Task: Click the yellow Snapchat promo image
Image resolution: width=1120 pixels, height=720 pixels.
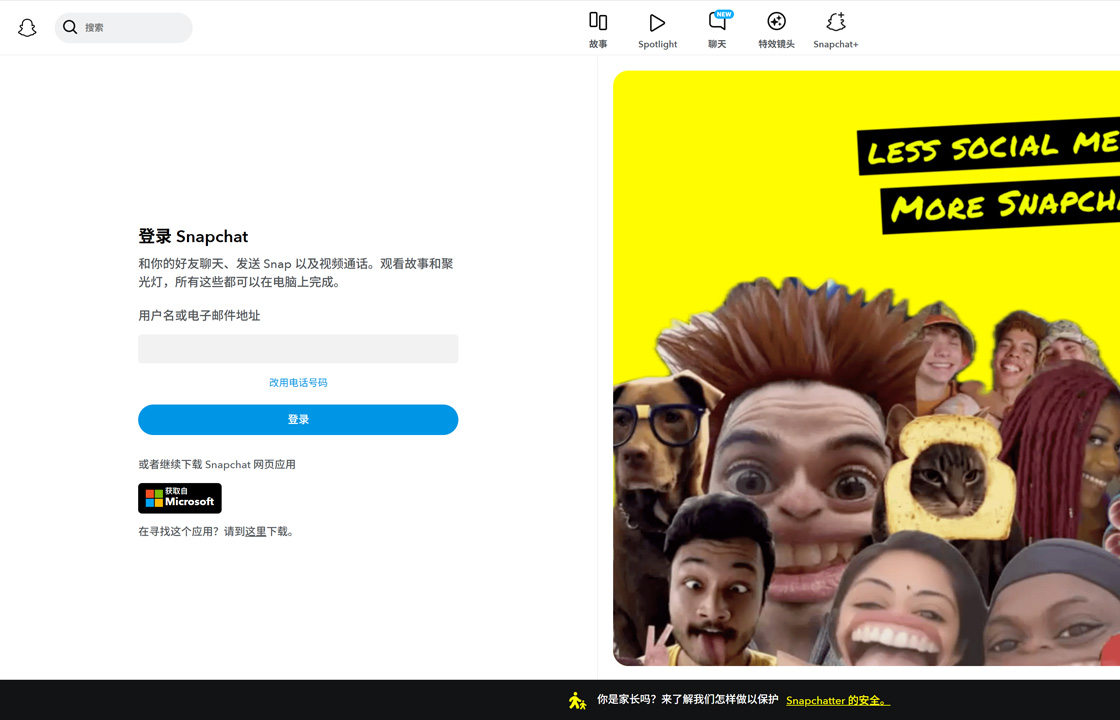Action: point(866,368)
